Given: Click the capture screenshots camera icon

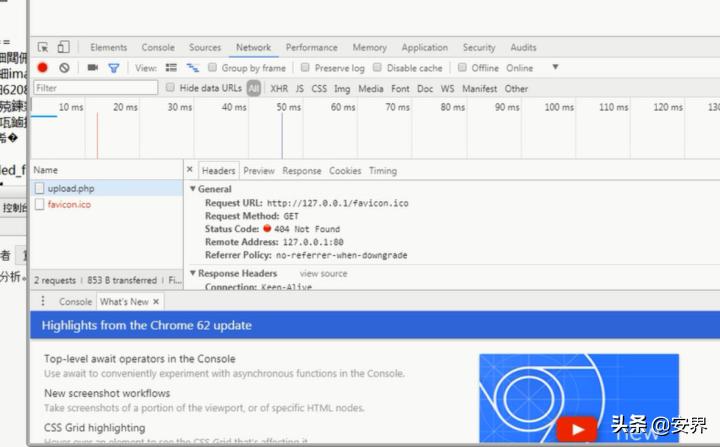Looking at the screenshot, I should pos(92,68).
